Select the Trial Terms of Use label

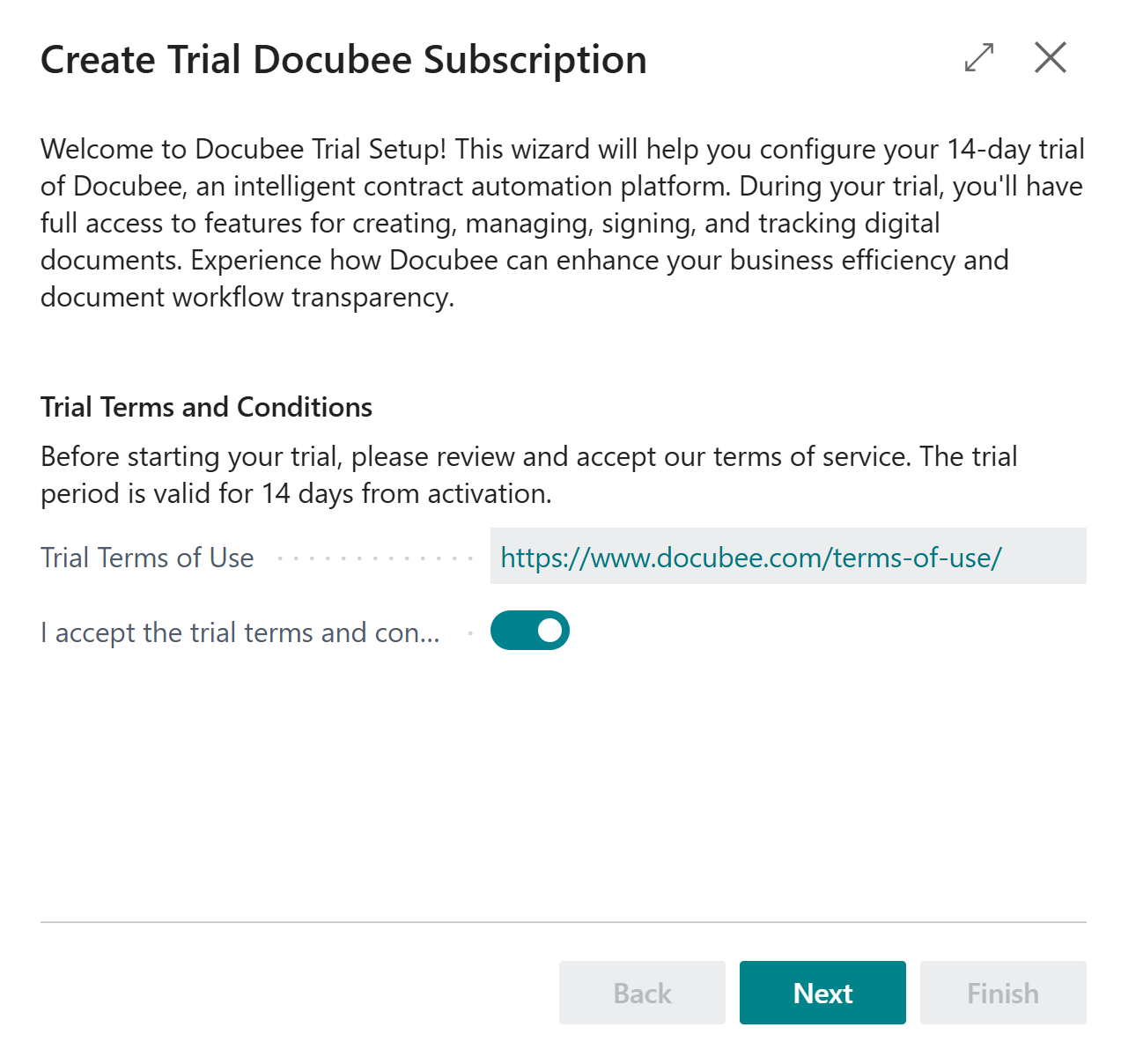click(147, 558)
